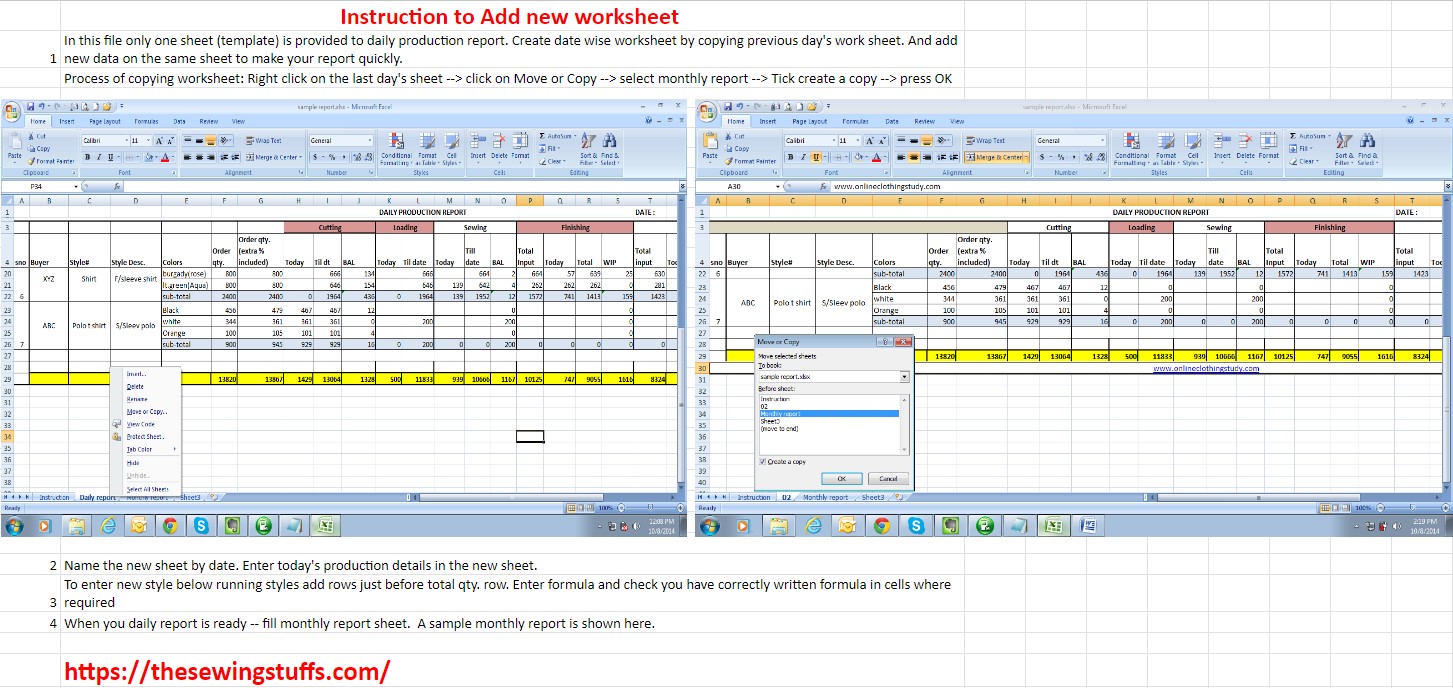Image resolution: width=1453 pixels, height=688 pixels.
Task: Open the To book dropdown in dialog
Action: pyautogui.click(x=905, y=377)
